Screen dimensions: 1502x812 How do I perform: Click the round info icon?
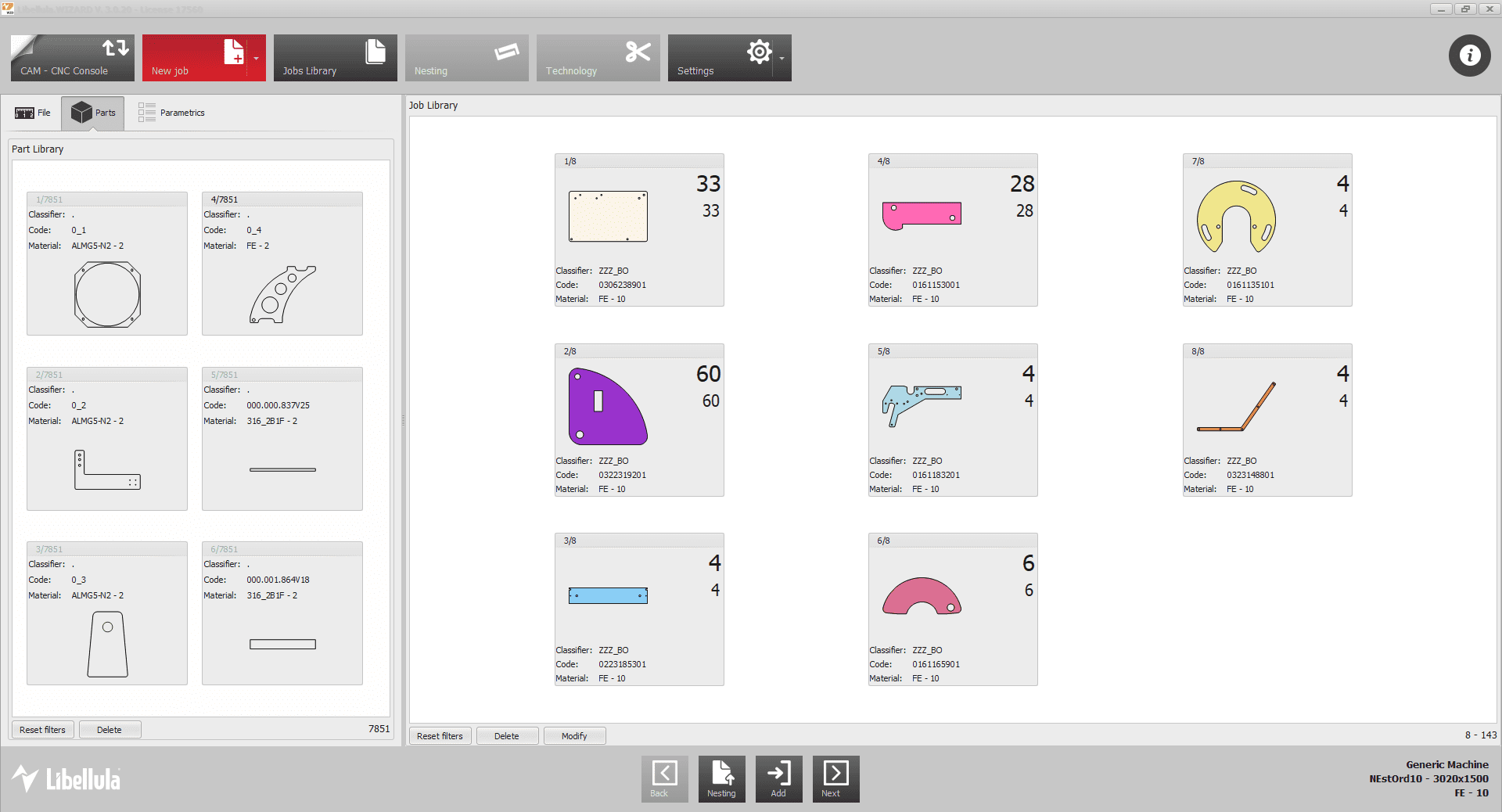pyautogui.click(x=1469, y=56)
